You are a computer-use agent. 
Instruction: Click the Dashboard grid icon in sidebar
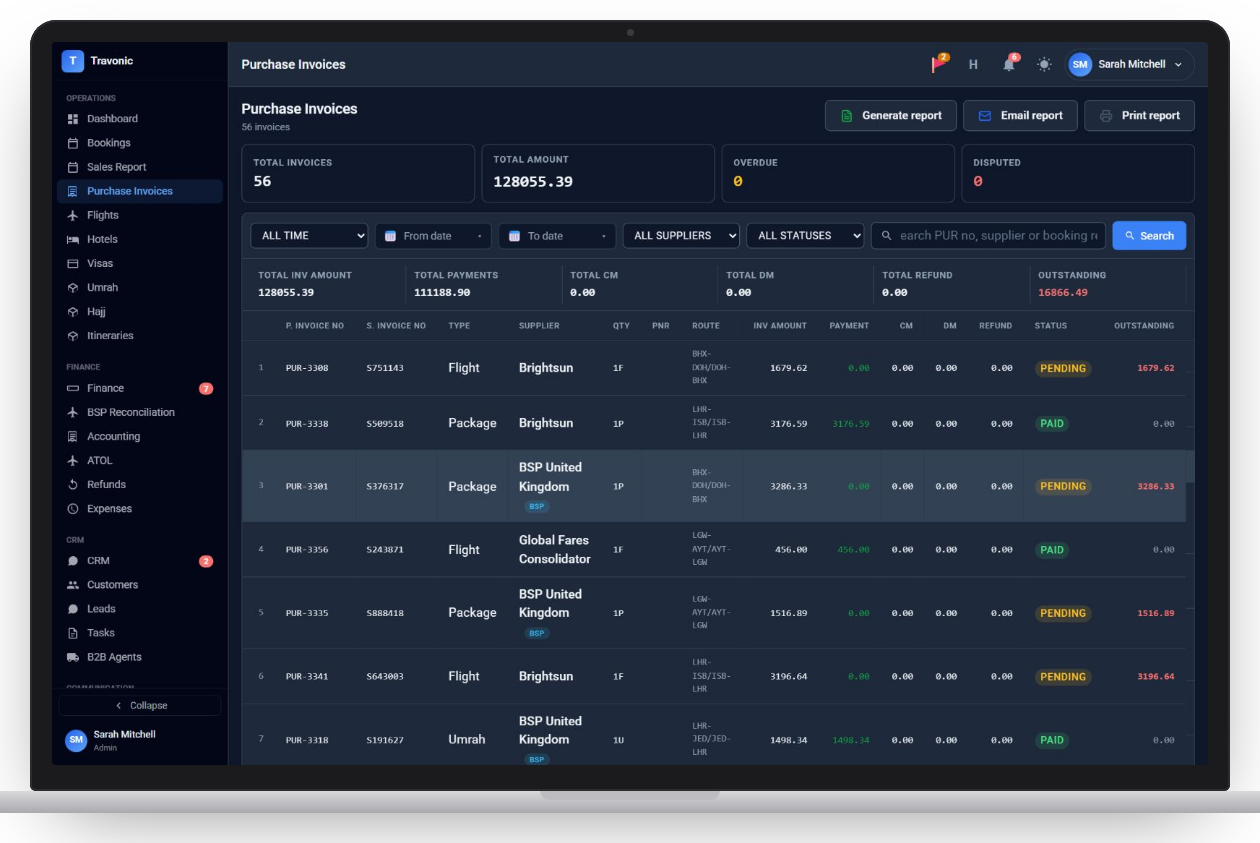(73, 119)
